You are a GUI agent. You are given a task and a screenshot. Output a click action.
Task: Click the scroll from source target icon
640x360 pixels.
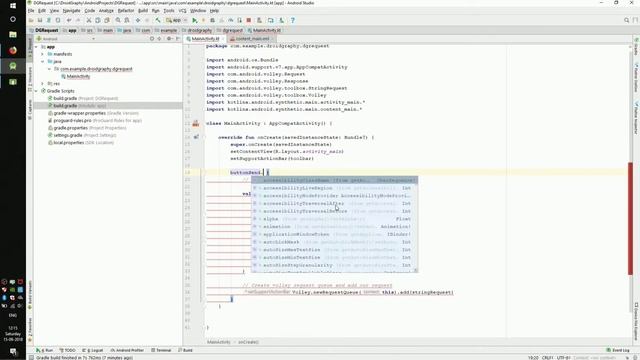click(152, 39)
